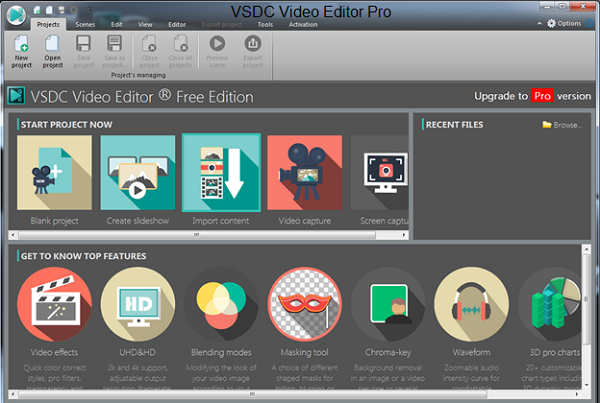Click the features bottom scrollbar left arrow
The width and height of the screenshot is (600, 403).
click(x=13, y=394)
